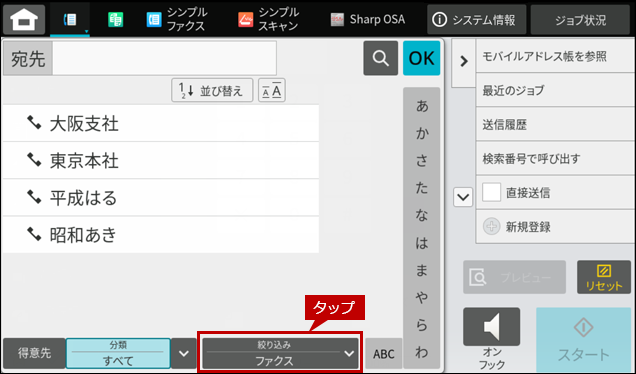
Task: Go to the home screen icon
Action: pos(24,19)
